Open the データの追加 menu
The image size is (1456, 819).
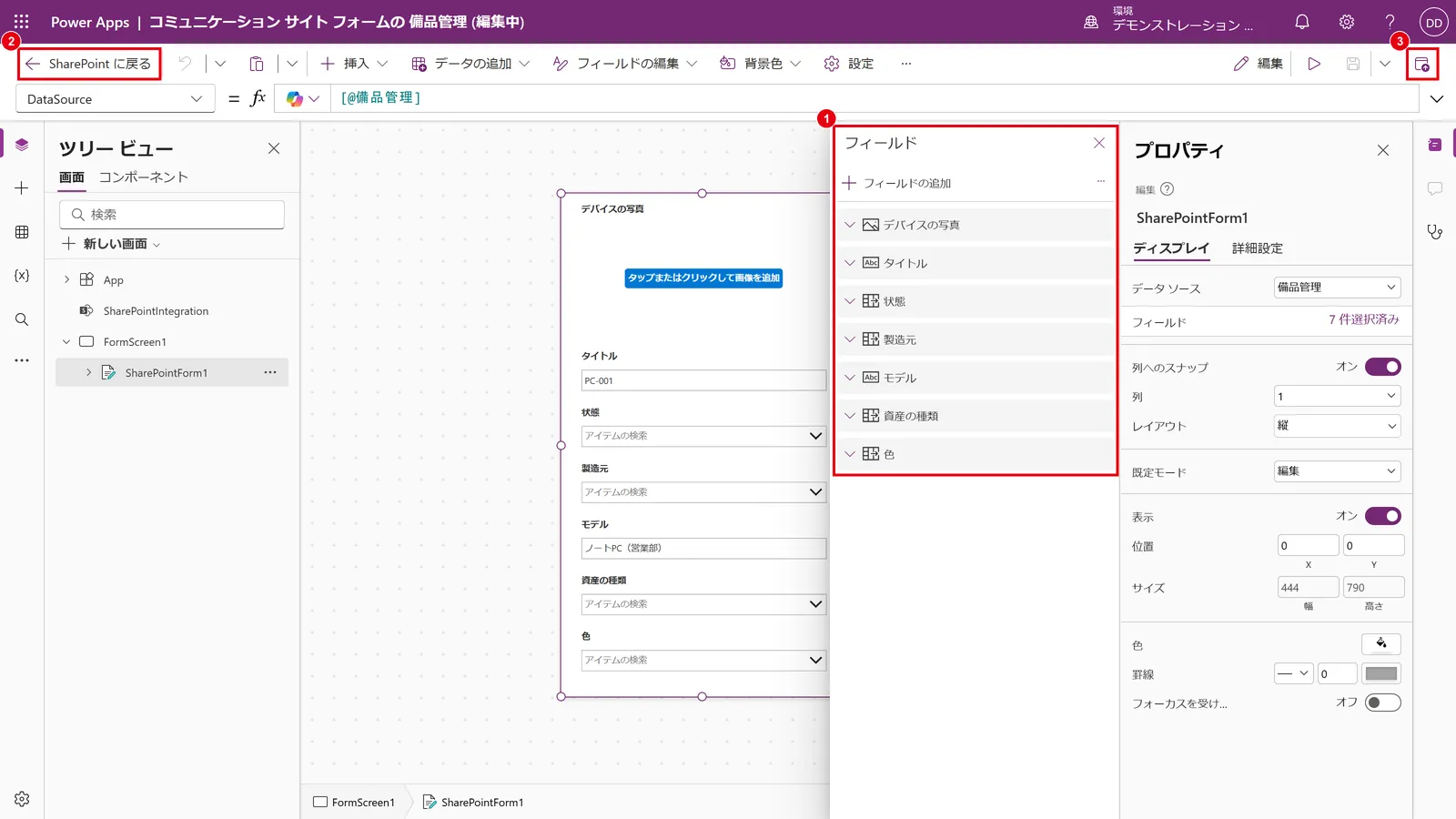pos(470,64)
